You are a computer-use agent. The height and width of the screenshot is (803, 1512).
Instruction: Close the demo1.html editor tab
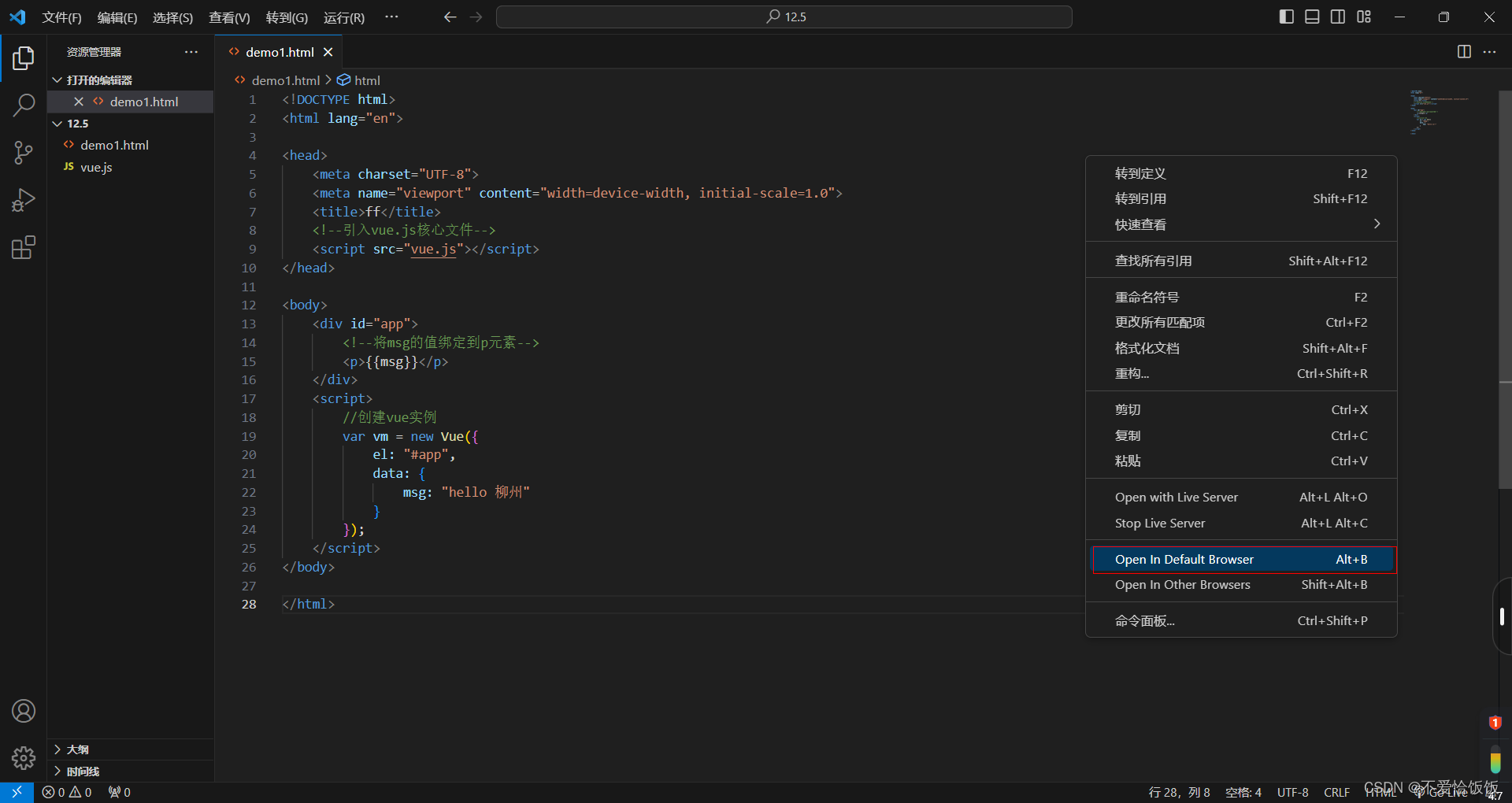pyautogui.click(x=328, y=52)
